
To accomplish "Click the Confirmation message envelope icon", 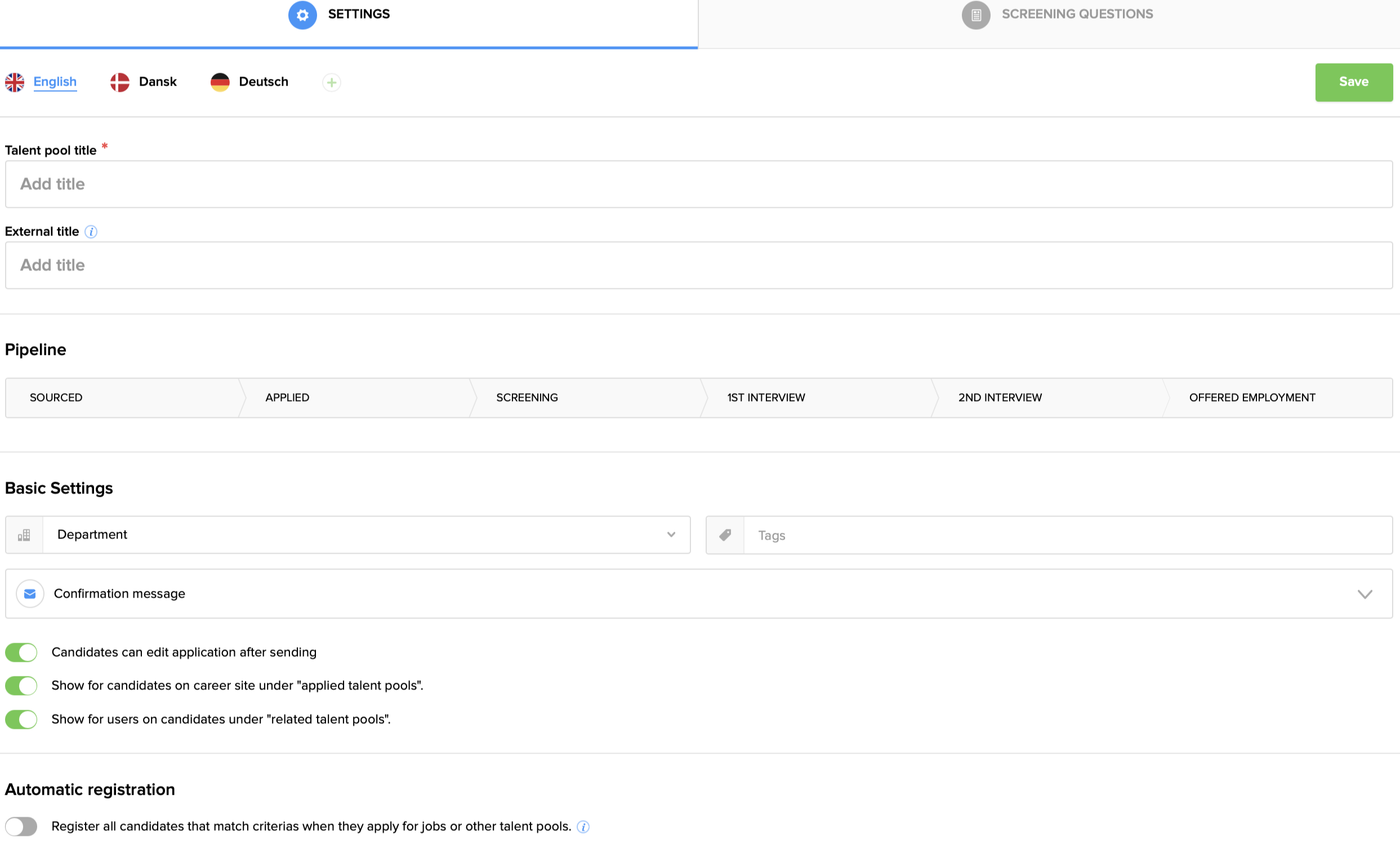I will click(30, 594).
